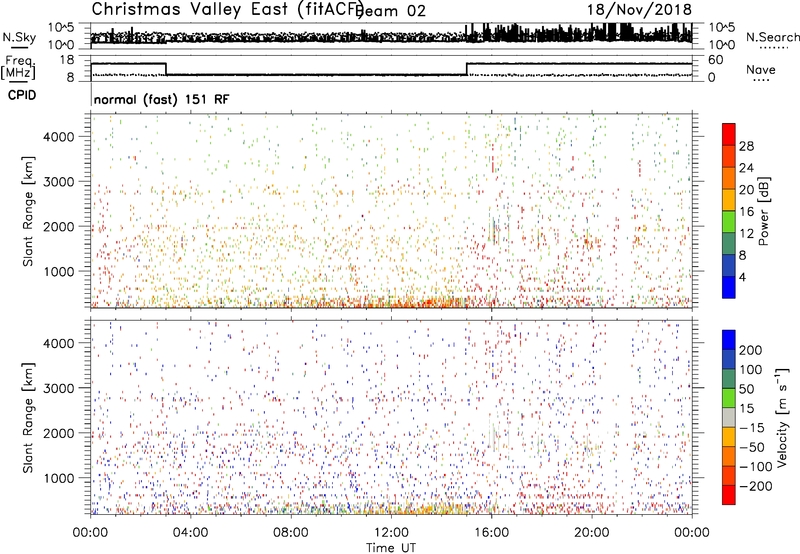Image resolution: width=800 pixels, height=554 pixels.
Task: Click the solid line sample under "N.Sky"
Action: (19, 47)
